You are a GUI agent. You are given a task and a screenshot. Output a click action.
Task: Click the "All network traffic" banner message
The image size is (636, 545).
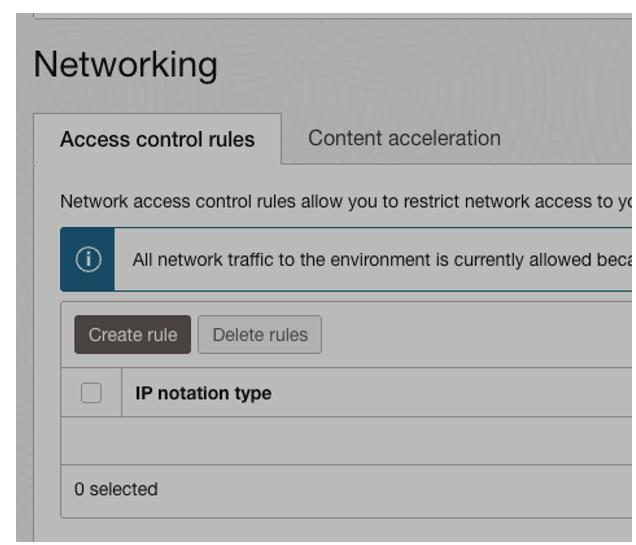(x=380, y=260)
